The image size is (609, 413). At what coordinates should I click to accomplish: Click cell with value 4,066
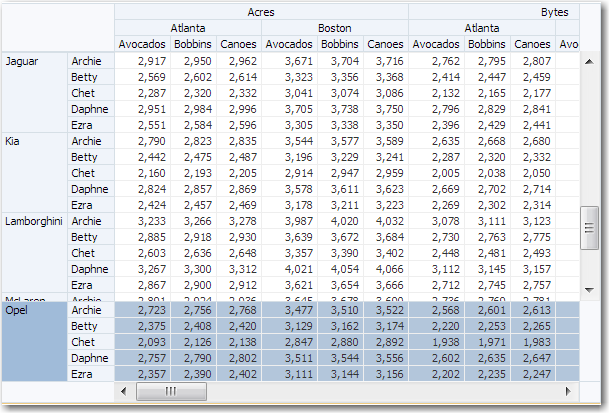click(x=386, y=269)
